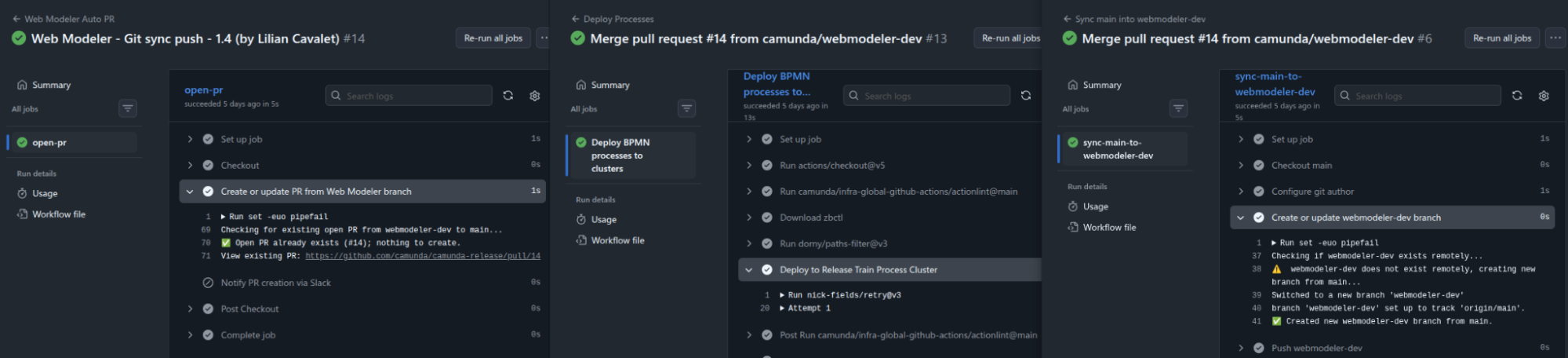Screen dimensions: 1568x358
Task: Click refresh icon beside Deploy BPMN search box
Action: click(1026, 96)
